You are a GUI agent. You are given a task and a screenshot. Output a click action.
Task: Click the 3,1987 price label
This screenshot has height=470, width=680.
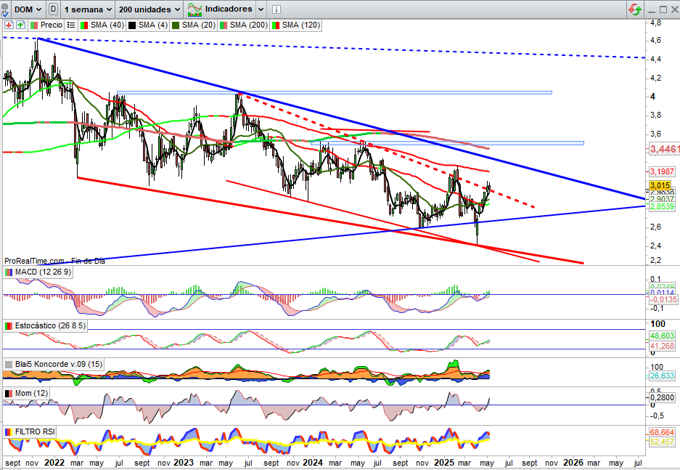tap(662, 172)
